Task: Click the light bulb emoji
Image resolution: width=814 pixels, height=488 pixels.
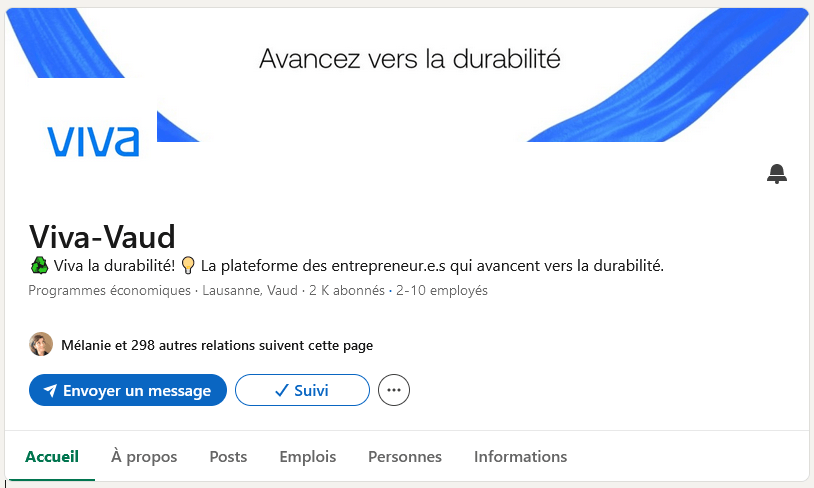Action: tap(187, 266)
